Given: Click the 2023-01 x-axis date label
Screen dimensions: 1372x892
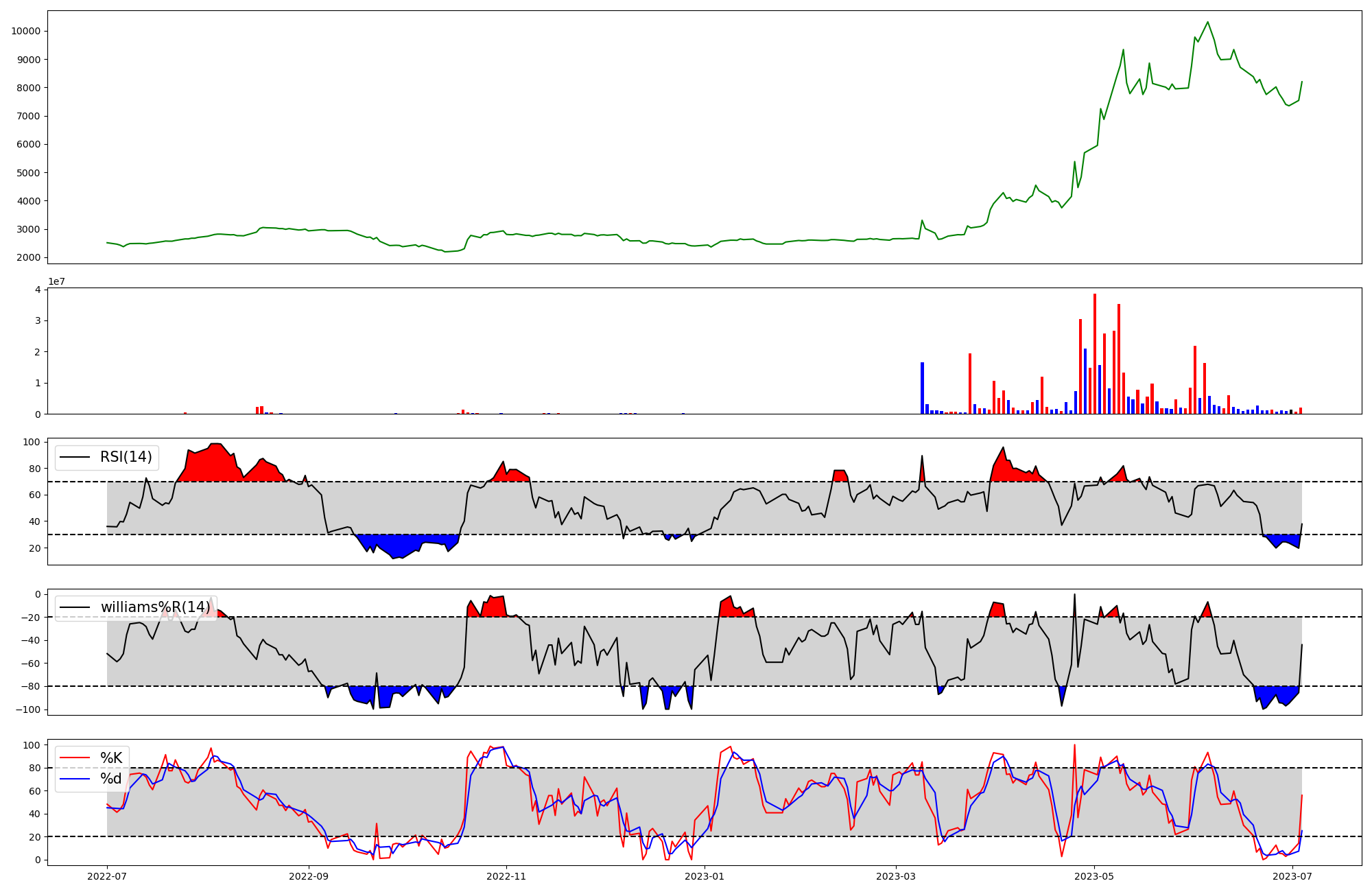Looking at the screenshot, I should coord(705,876).
